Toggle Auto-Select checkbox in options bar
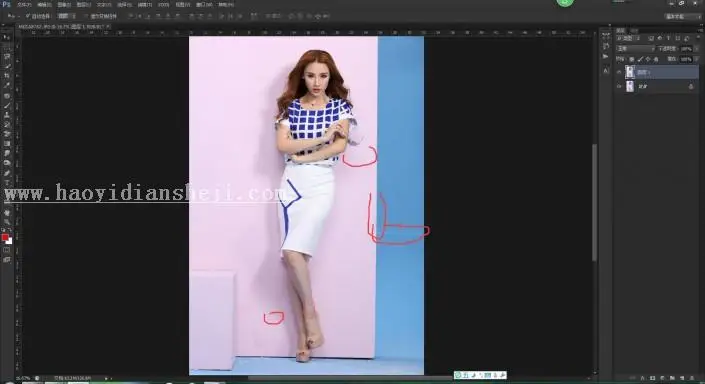 (27, 16)
